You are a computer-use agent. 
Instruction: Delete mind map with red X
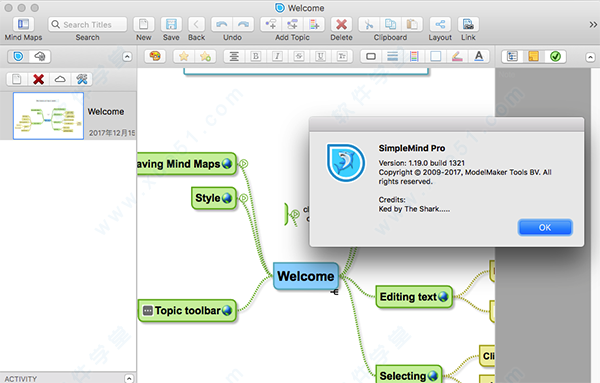[x=38, y=79]
